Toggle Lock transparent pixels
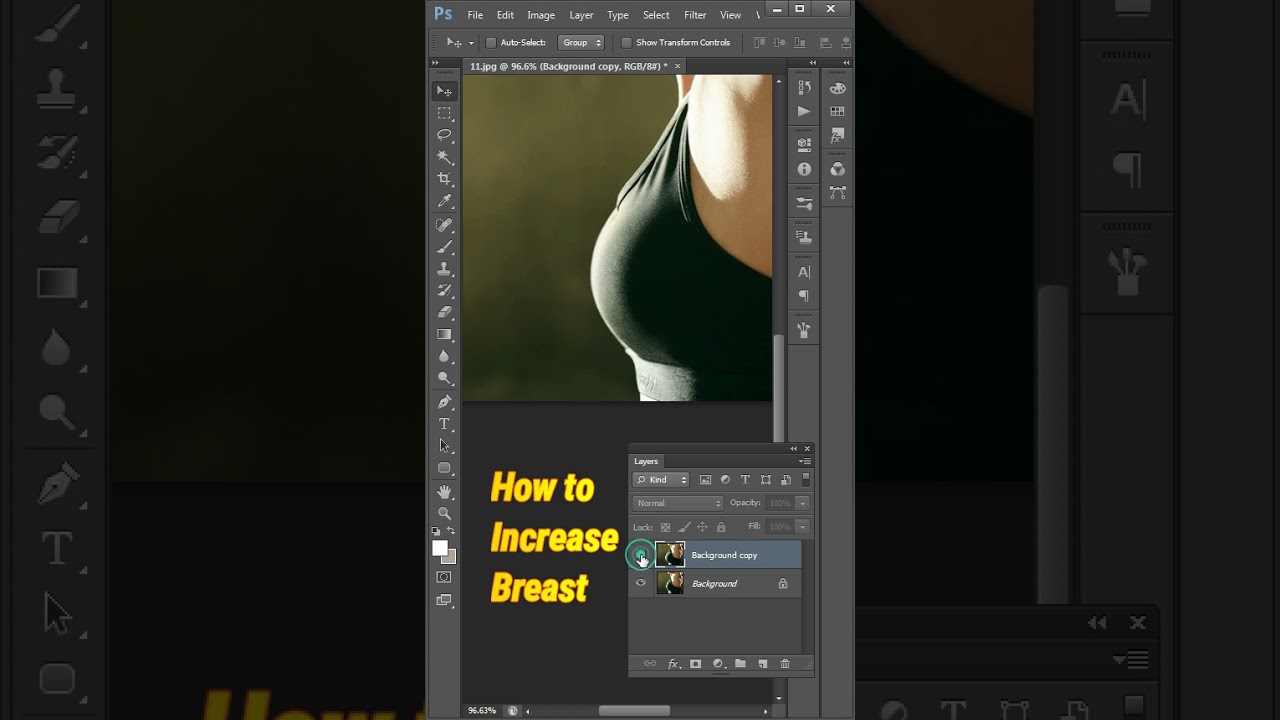Viewport: 1280px width, 720px height. [665, 527]
